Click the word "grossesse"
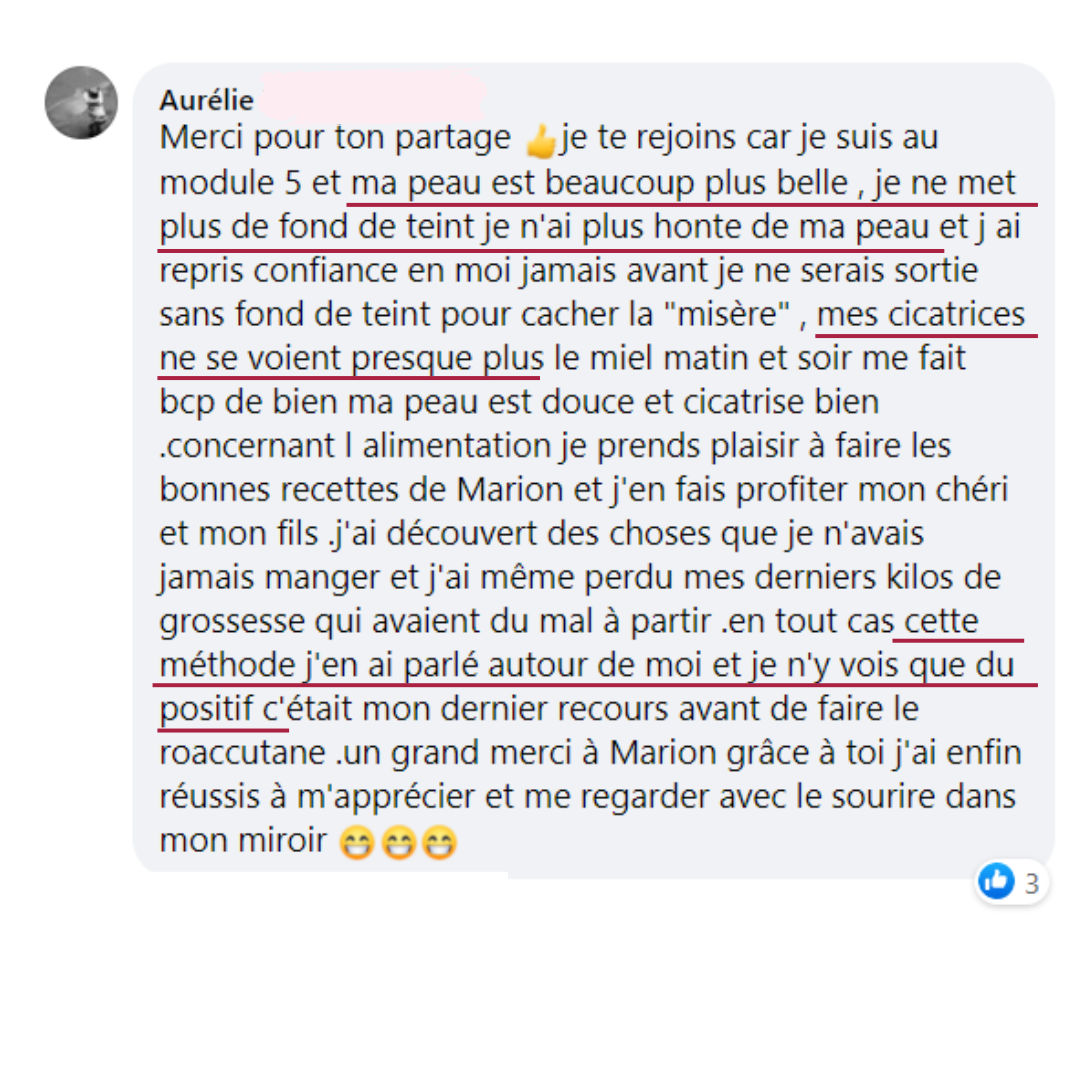This screenshot has width=1080, height=1080. coord(232,622)
